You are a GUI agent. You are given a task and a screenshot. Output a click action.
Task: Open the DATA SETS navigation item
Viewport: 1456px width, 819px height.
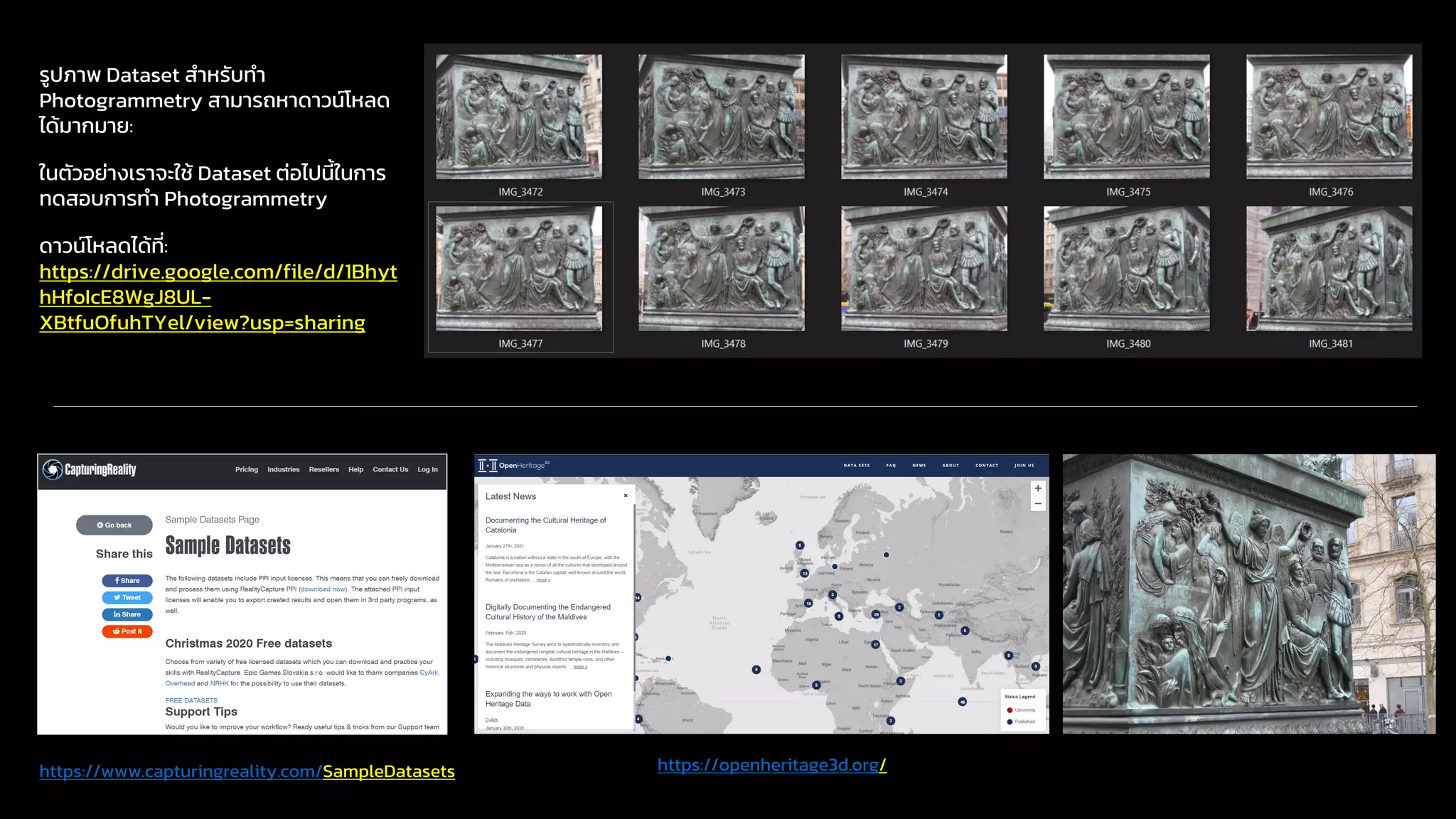pyautogui.click(x=857, y=466)
